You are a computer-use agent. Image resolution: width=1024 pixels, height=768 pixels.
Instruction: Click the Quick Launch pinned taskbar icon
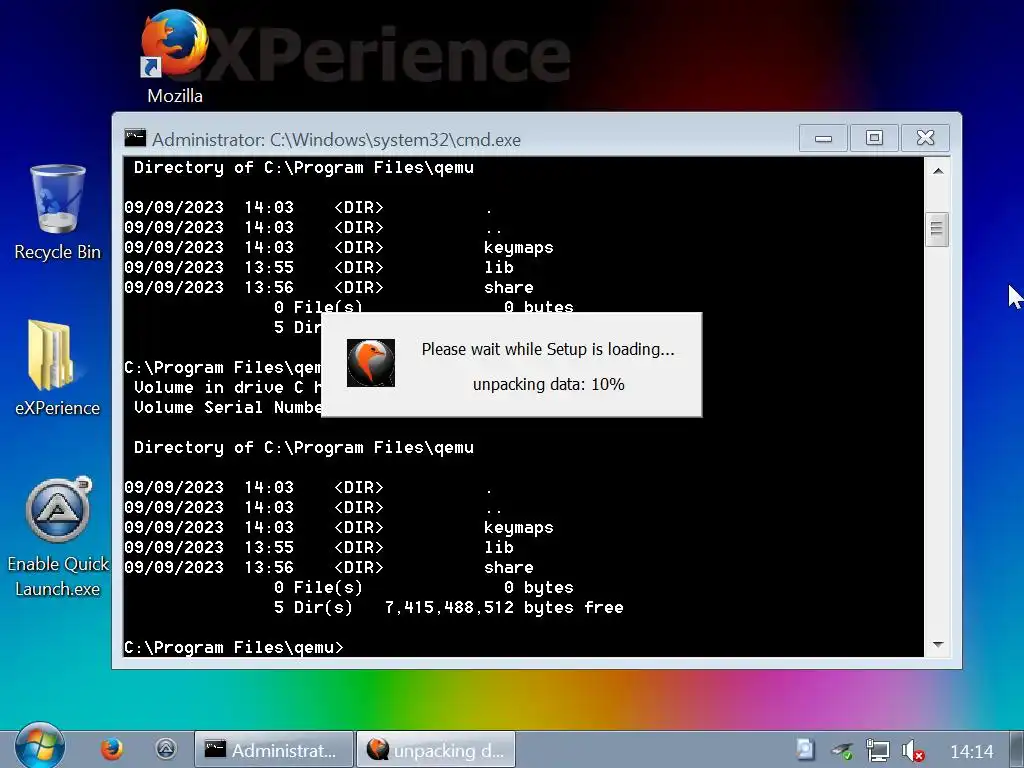pos(166,749)
